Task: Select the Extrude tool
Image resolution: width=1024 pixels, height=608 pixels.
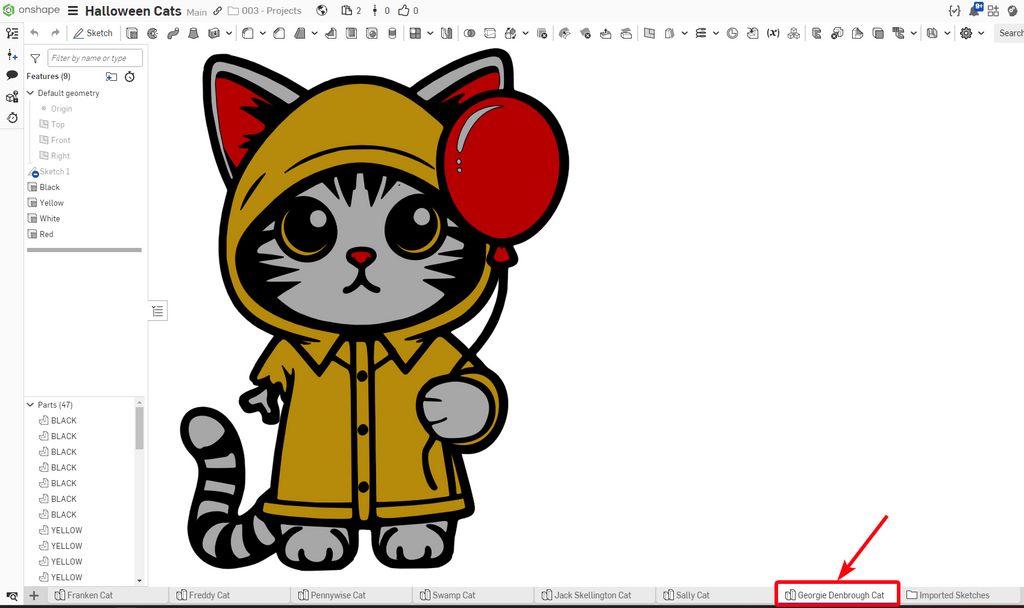Action: point(132,33)
